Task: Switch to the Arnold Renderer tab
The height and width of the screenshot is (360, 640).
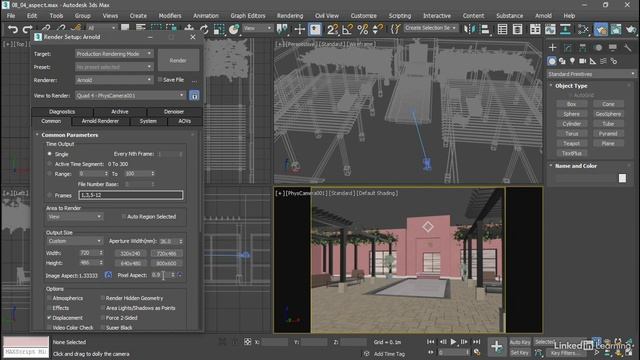Action: [x=100, y=121]
